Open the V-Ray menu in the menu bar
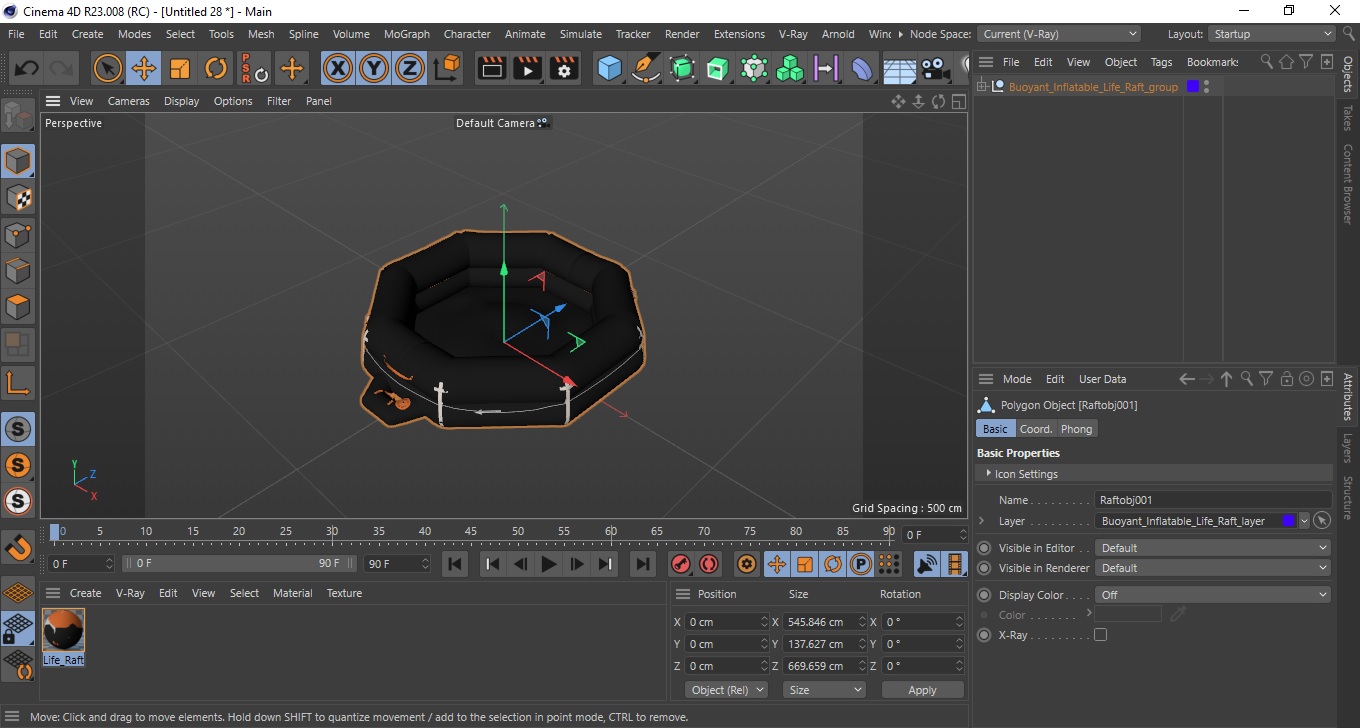 [793, 34]
